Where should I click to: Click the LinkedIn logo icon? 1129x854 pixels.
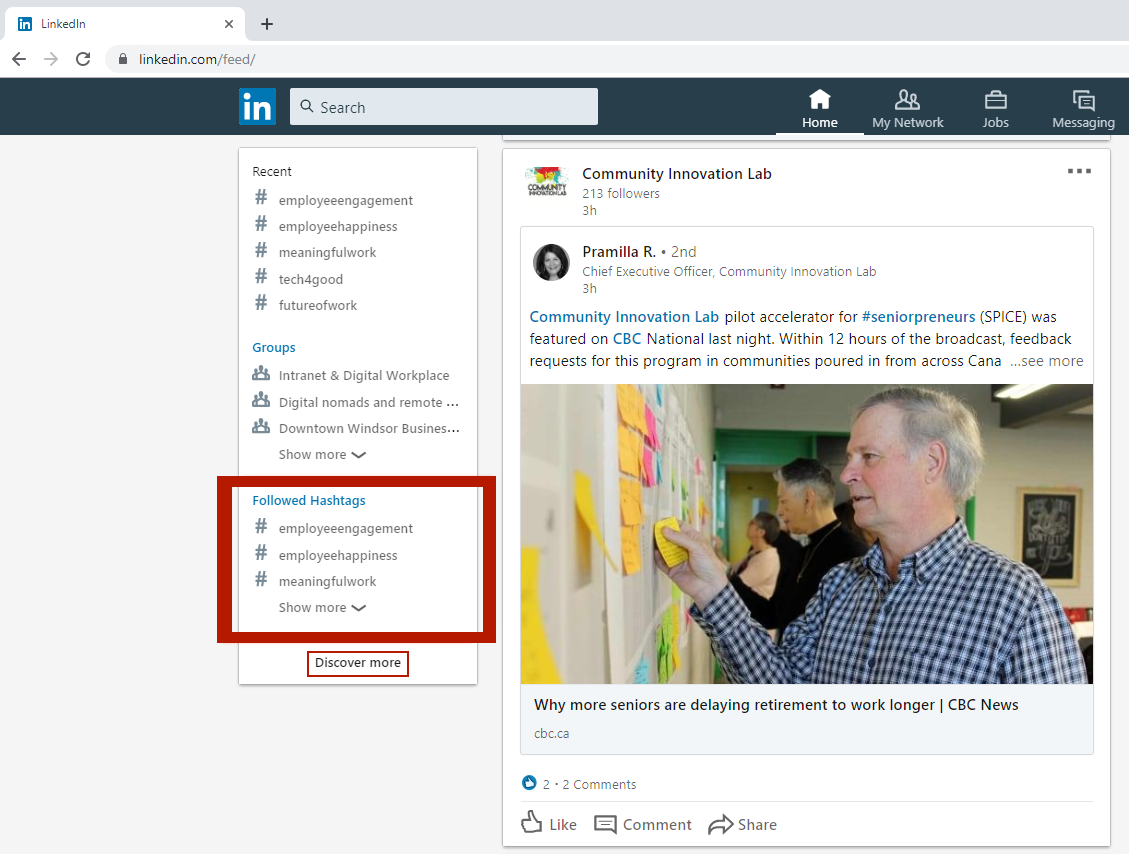click(x=257, y=106)
